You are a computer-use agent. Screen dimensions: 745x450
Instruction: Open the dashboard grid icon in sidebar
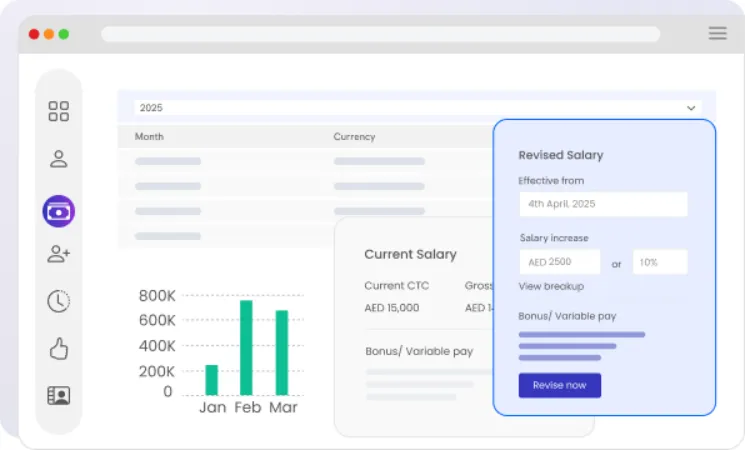[58, 111]
